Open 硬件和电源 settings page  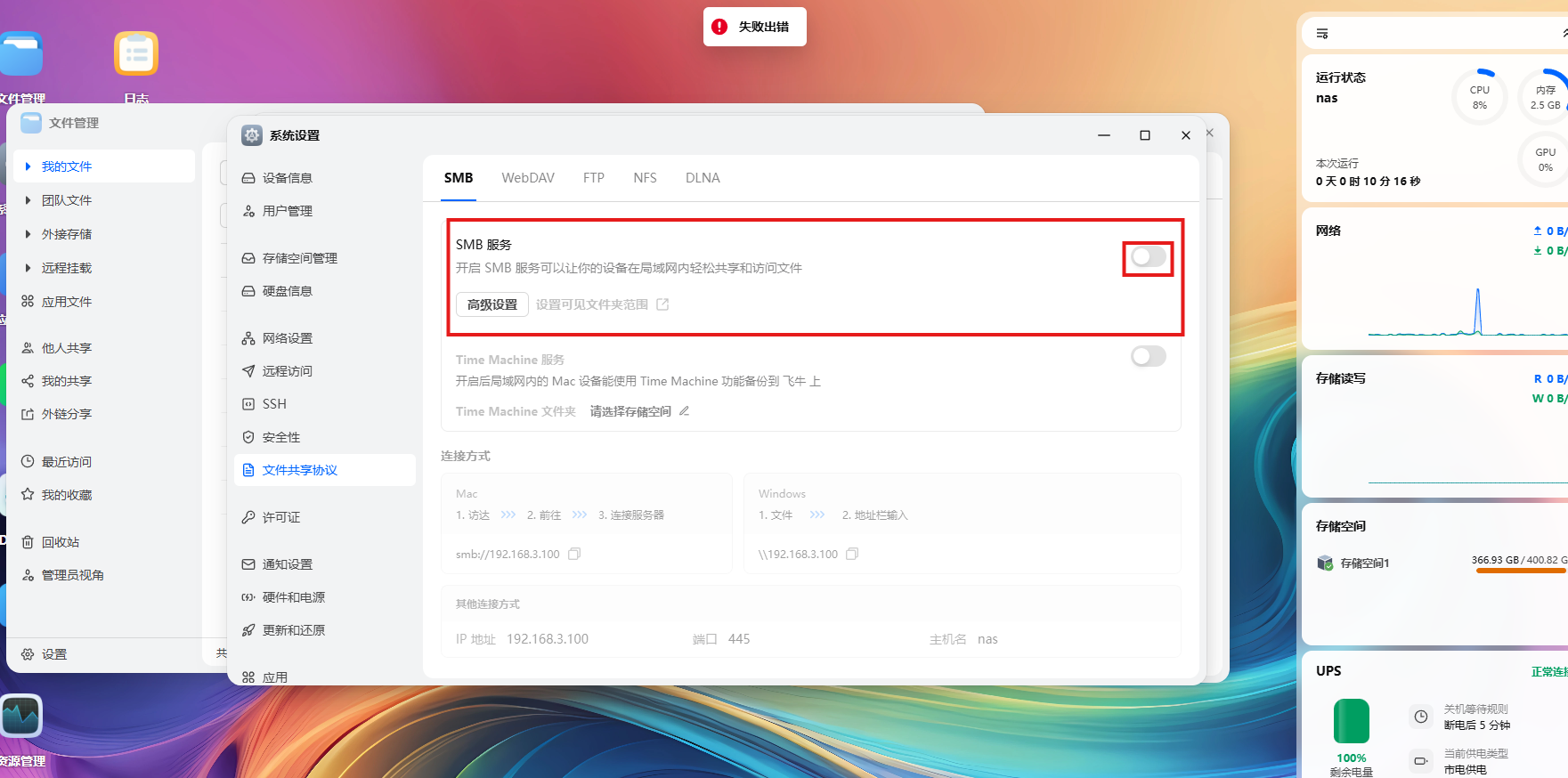coord(325,597)
